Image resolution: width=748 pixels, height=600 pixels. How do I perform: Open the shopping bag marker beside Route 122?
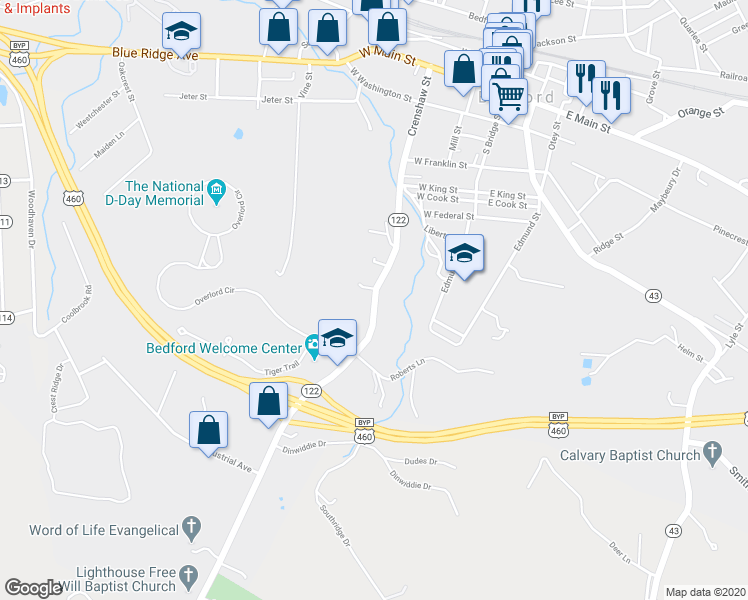point(269,403)
